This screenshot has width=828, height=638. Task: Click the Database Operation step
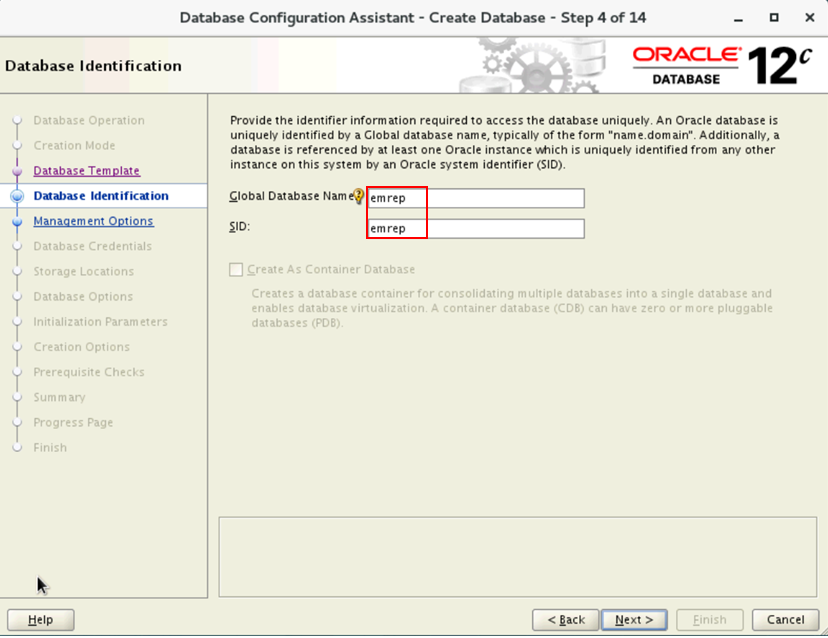(89, 120)
